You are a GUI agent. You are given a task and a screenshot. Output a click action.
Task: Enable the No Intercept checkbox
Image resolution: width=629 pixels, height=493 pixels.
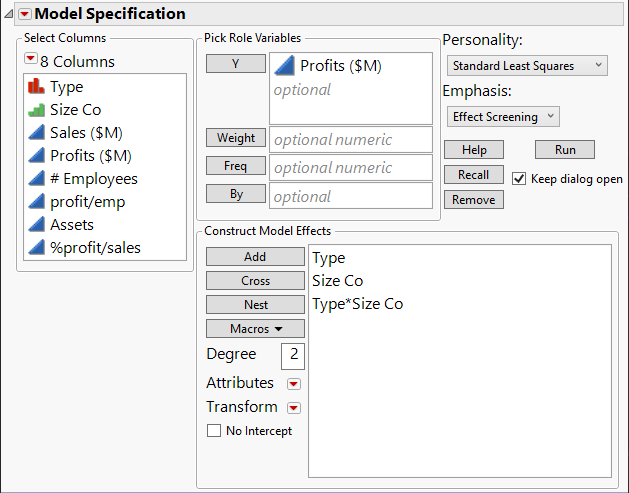point(213,431)
